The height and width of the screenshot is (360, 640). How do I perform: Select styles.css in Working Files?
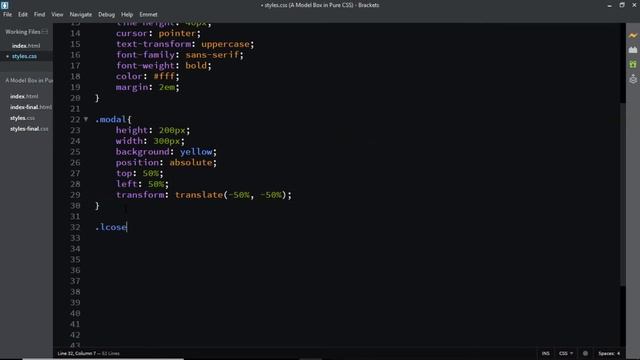(x=24, y=56)
